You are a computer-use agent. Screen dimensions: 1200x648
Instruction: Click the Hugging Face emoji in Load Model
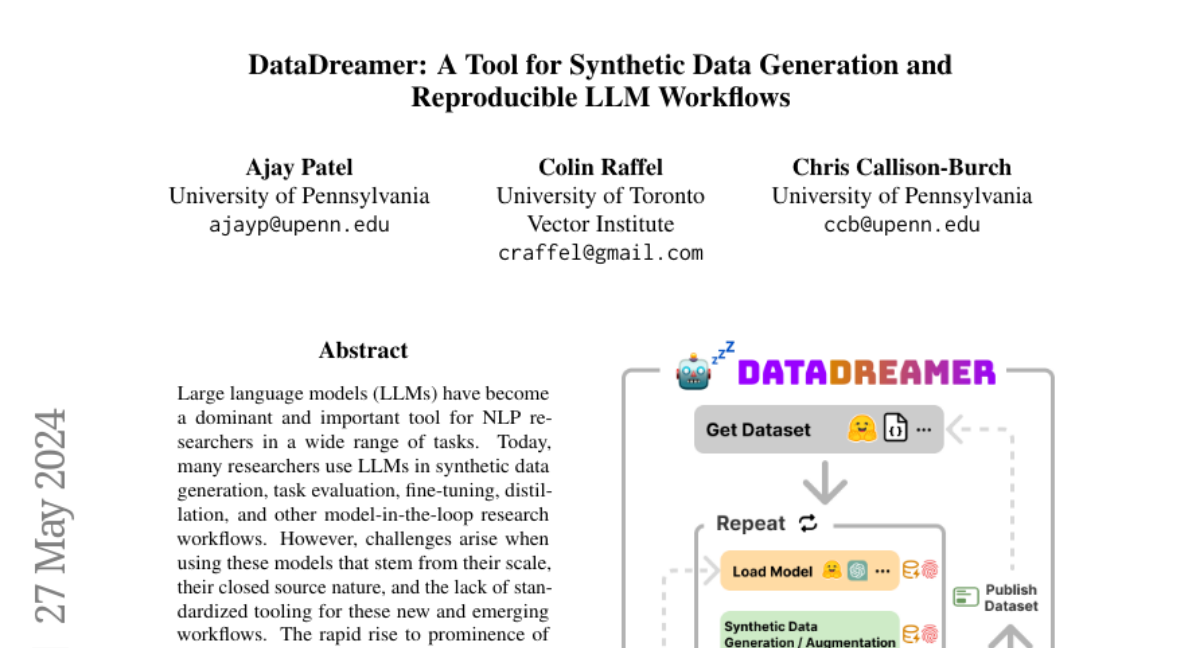(831, 570)
